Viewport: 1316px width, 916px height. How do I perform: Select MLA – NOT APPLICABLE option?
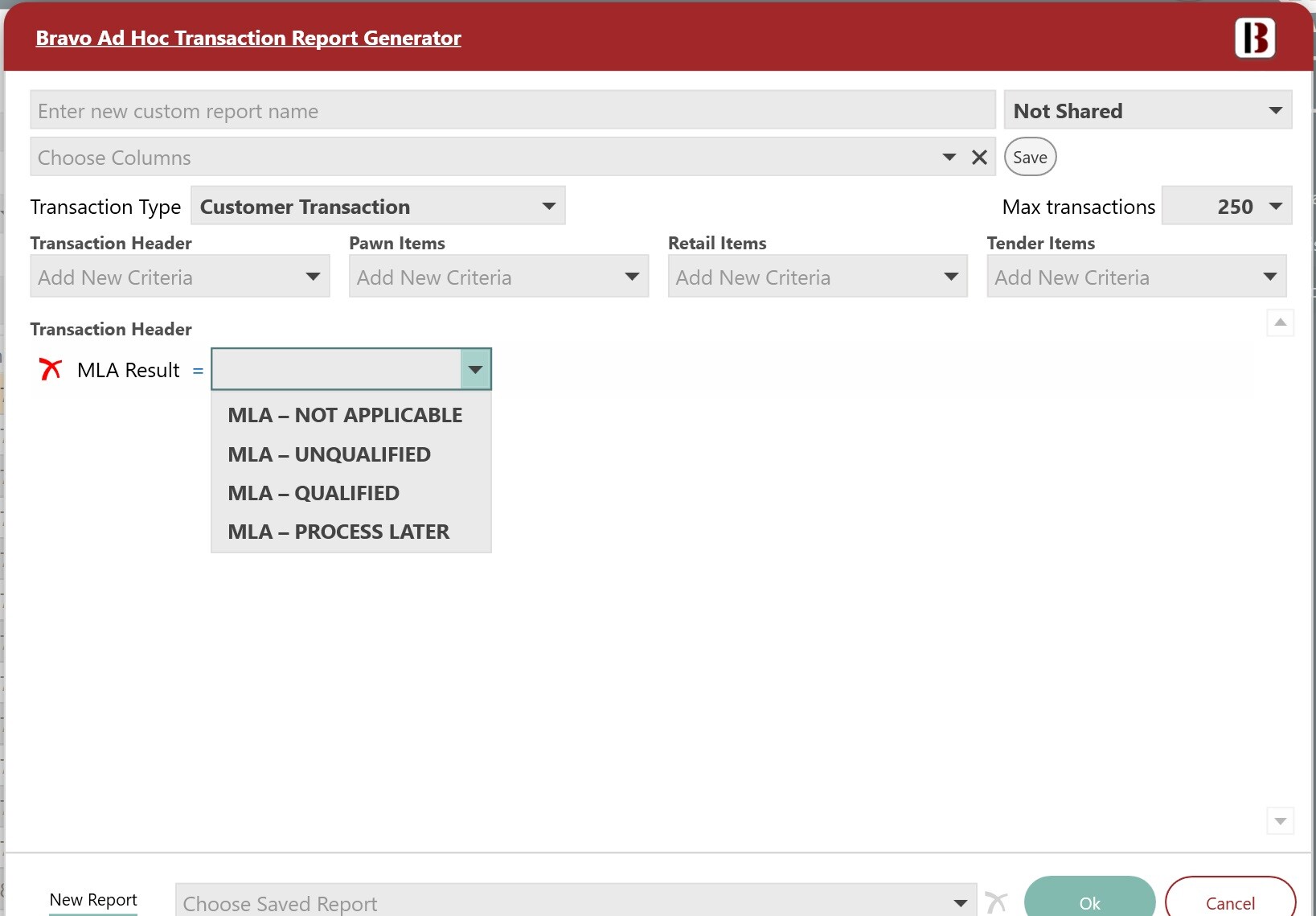click(351, 415)
